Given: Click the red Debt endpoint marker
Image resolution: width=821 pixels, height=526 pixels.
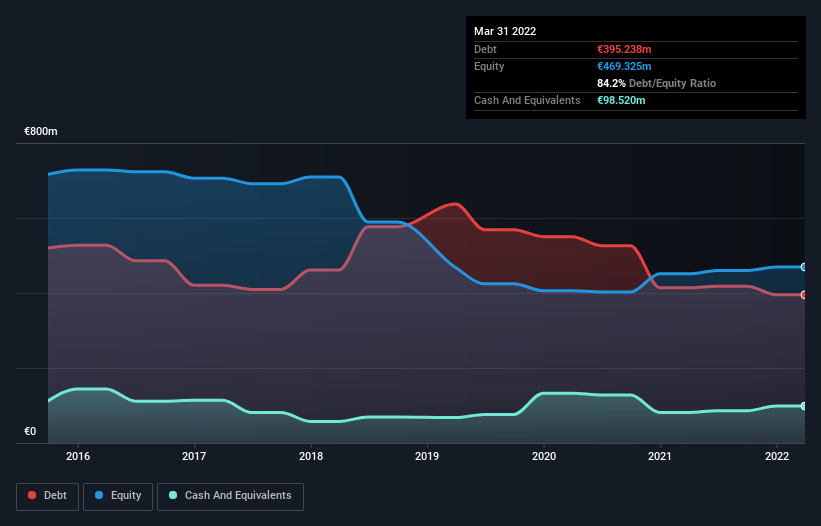Looking at the screenshot, I should point(804,295).
